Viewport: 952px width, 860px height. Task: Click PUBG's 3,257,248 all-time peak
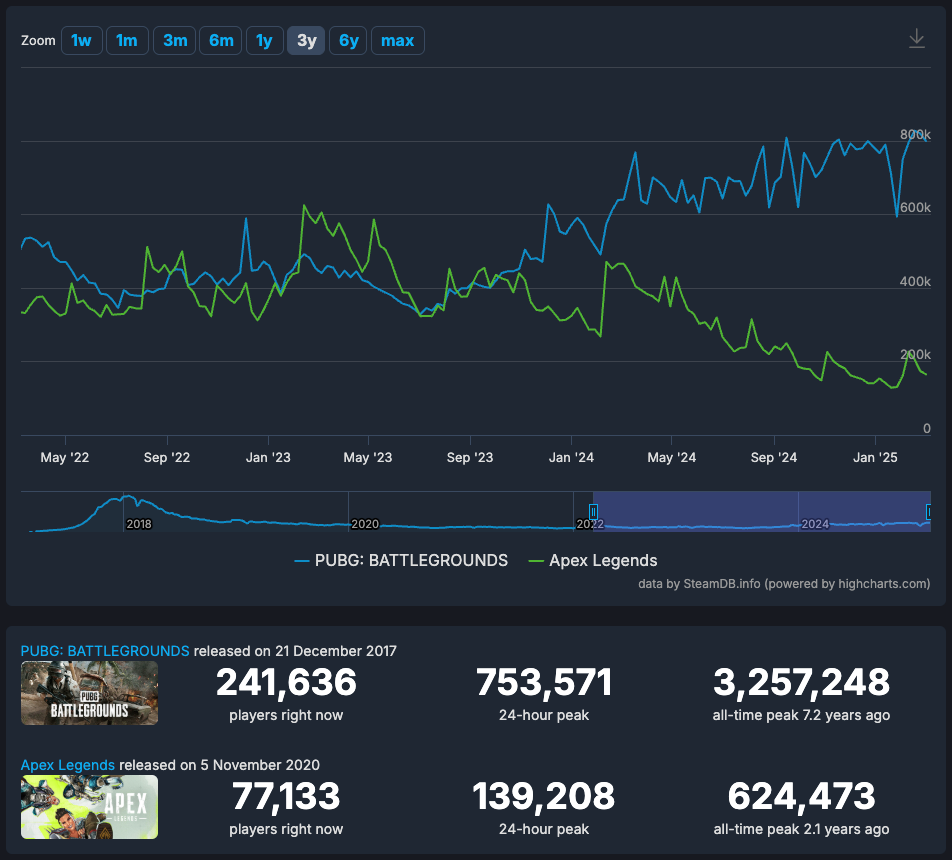[x=801, y=682]
